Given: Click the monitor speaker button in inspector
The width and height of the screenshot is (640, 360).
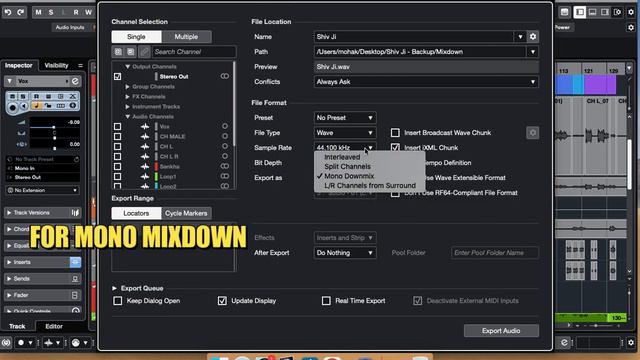Looking at the screenshot, I should (24, 106).
